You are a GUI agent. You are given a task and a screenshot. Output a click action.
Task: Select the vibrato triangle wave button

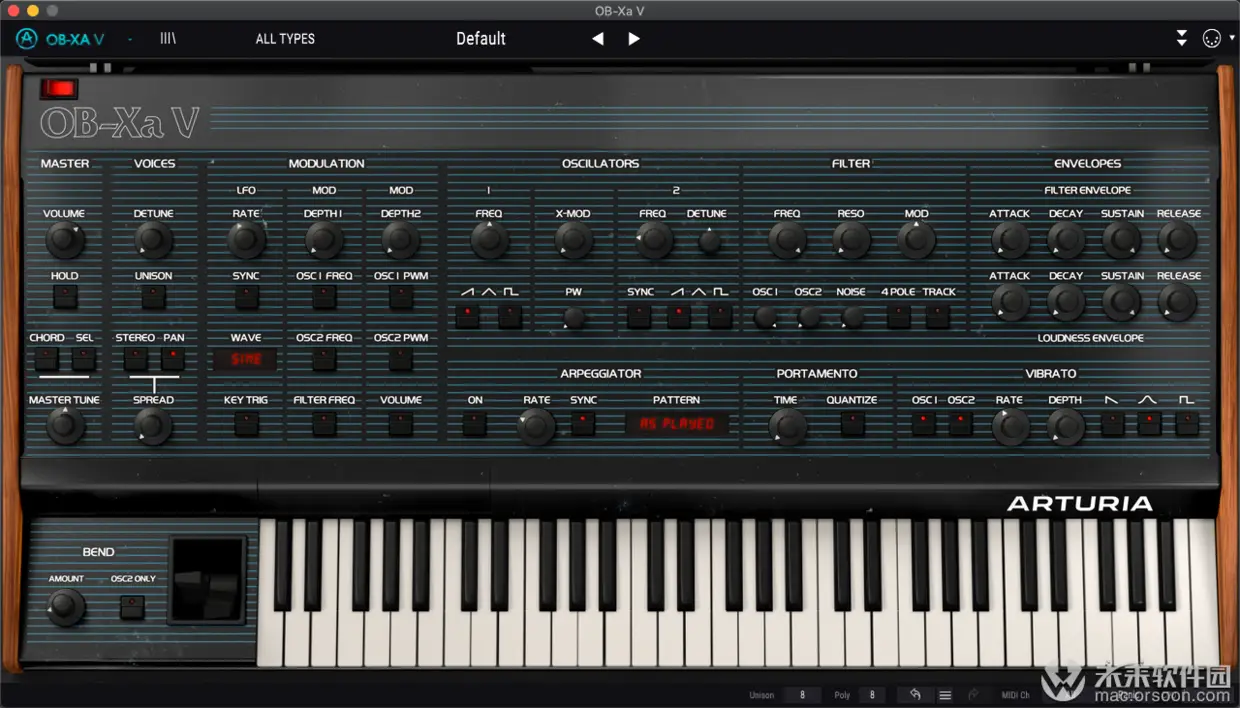[1149, 424]
